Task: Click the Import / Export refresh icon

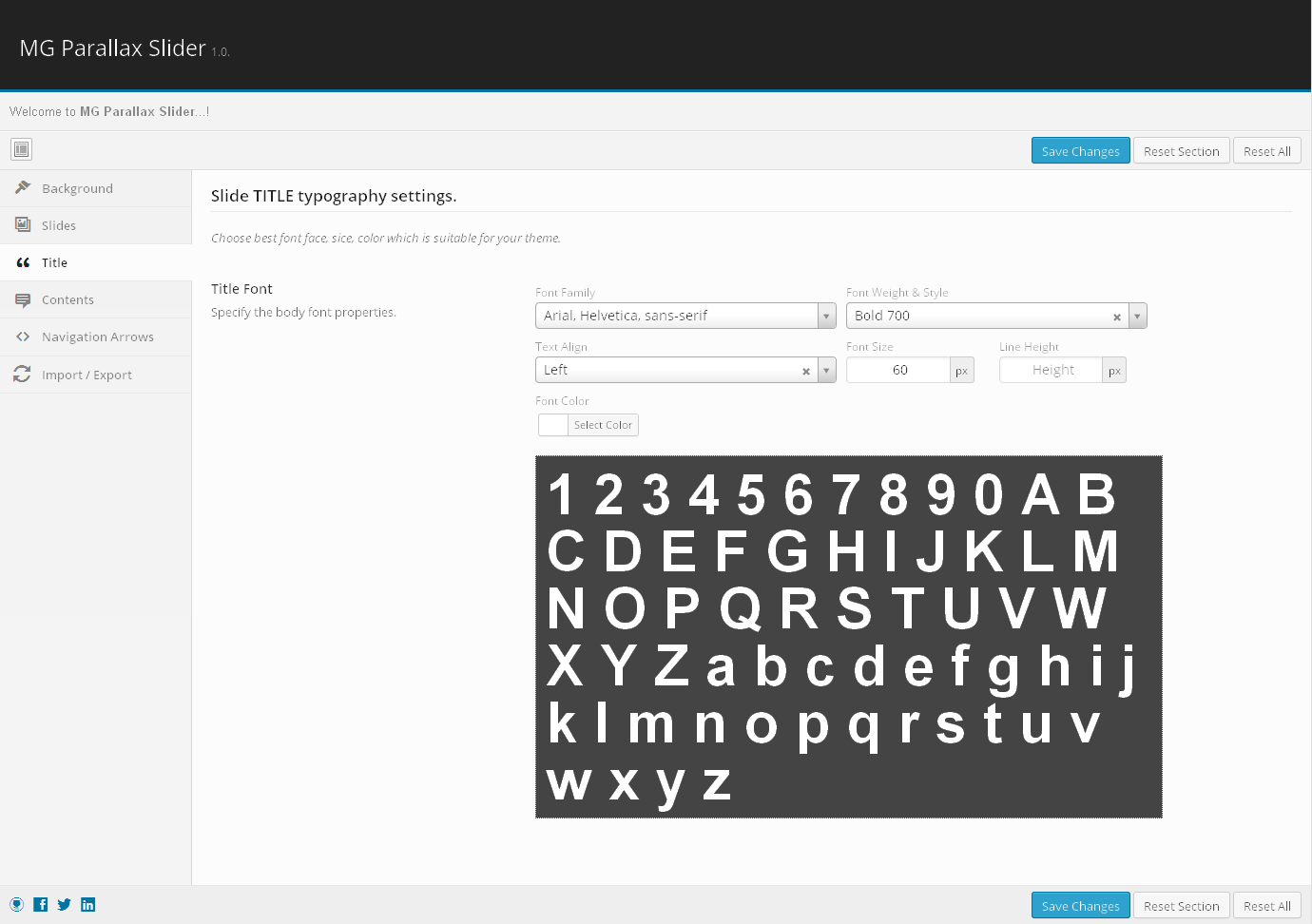Action: tap(22, 375)
